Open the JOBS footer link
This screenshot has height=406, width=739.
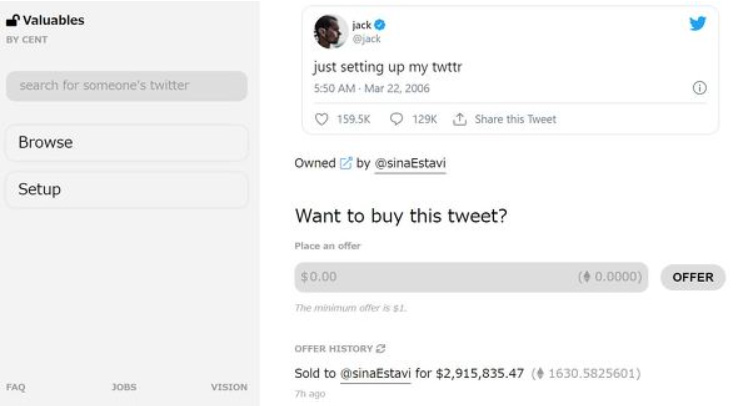[x=124, y=387]
